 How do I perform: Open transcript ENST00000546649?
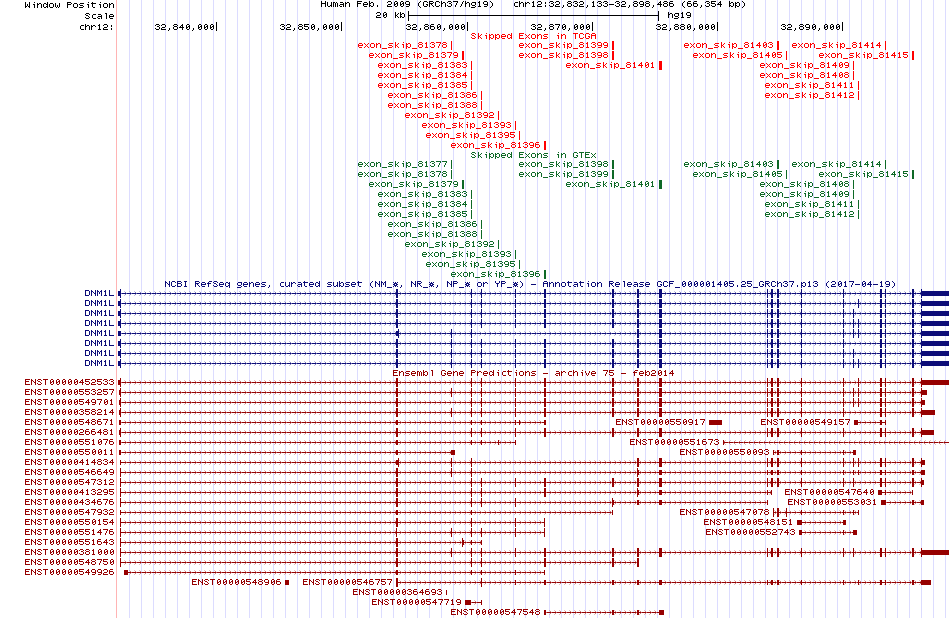pos(69,472)
